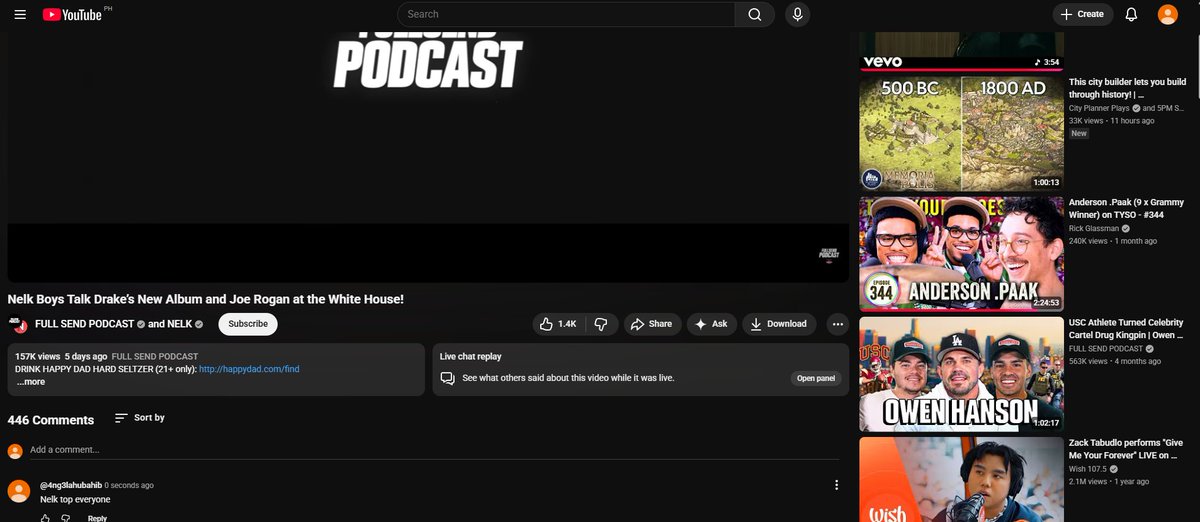The height and width of the screenshot is (522, 1200).
Task: Open the notifications bell
Action: tap(1132, 14)
